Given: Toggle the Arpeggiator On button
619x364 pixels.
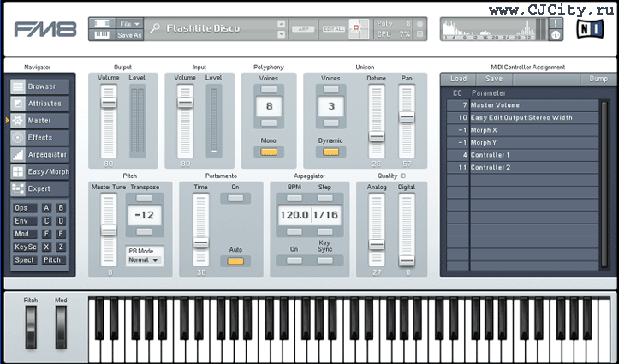Looking at the screenshot, I should [294, 261].
